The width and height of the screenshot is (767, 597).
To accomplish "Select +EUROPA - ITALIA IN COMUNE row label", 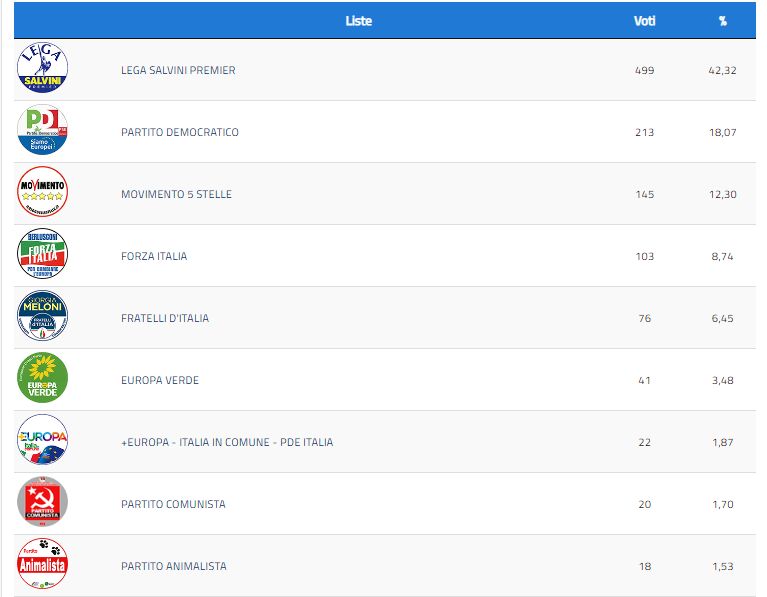I will point(227,442).
